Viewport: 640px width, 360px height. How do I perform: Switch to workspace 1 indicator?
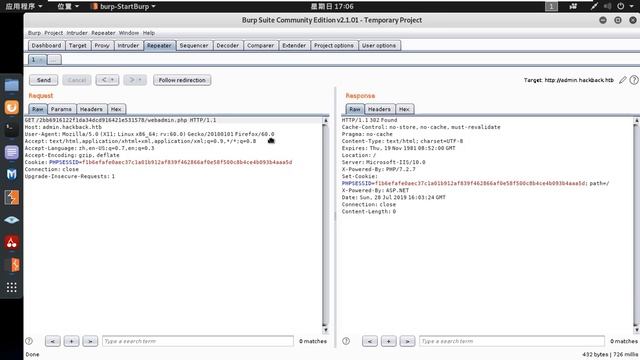coord(551,6)
